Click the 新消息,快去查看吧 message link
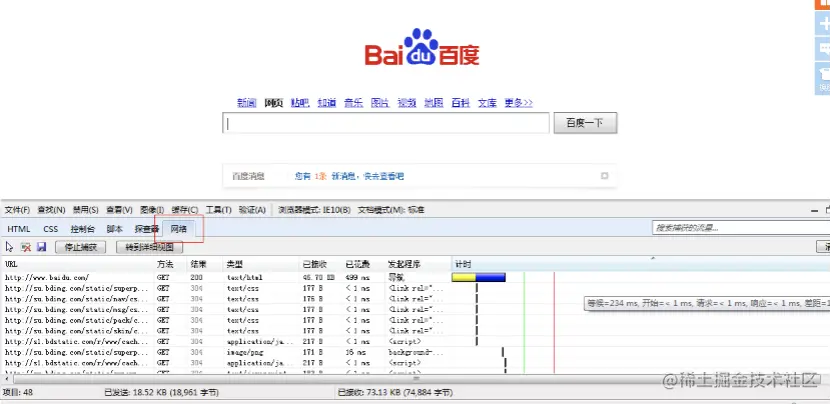Screen dimensions: 832x404 pos(368,176)
